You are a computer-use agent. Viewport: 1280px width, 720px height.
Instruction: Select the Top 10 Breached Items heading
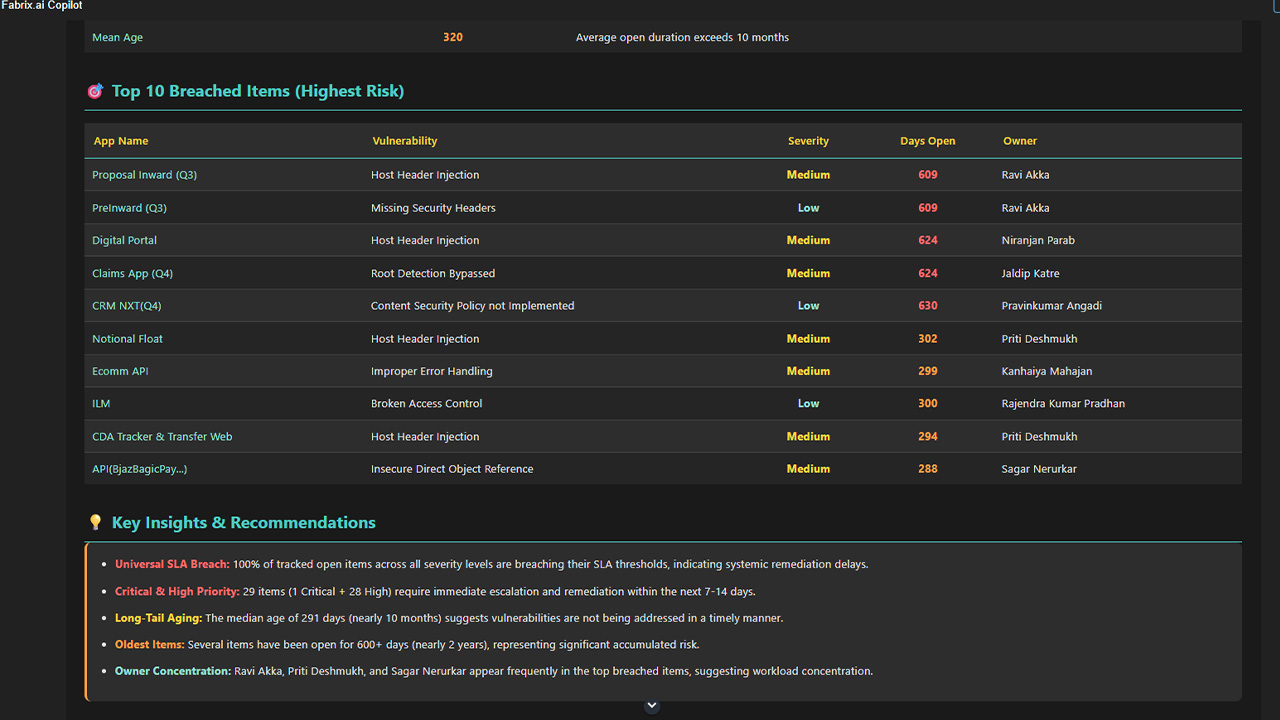(x=257, y=92)
